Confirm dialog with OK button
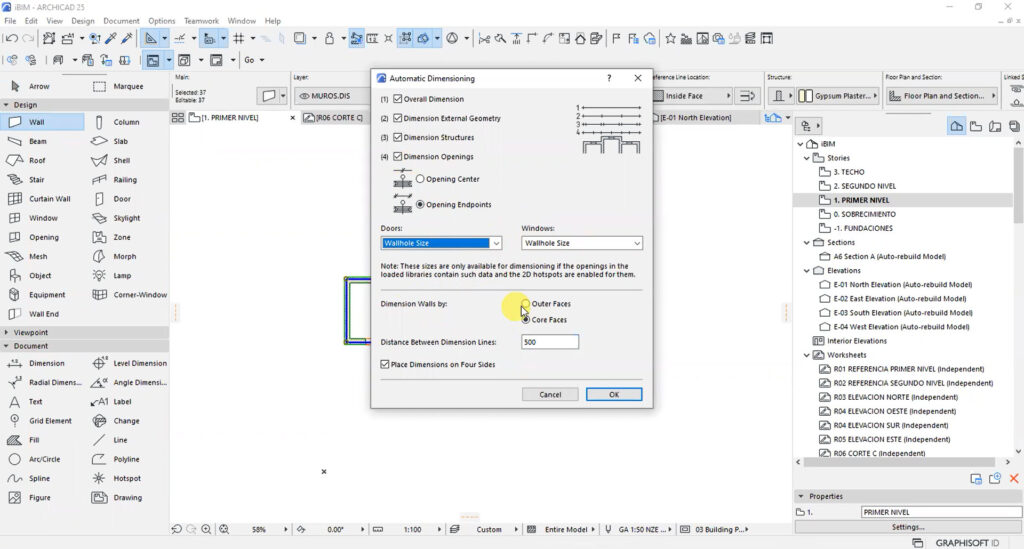 click(x=614, y=394)
